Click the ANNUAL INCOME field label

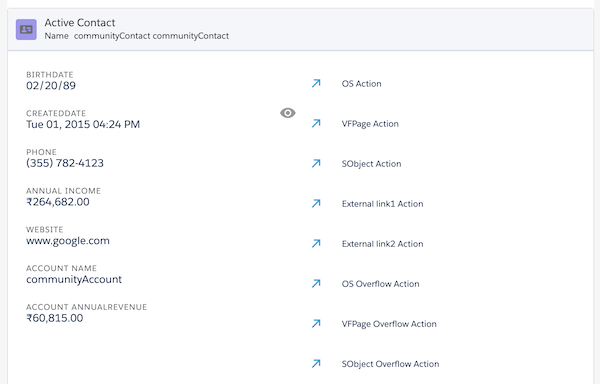(x=64, y=191)
